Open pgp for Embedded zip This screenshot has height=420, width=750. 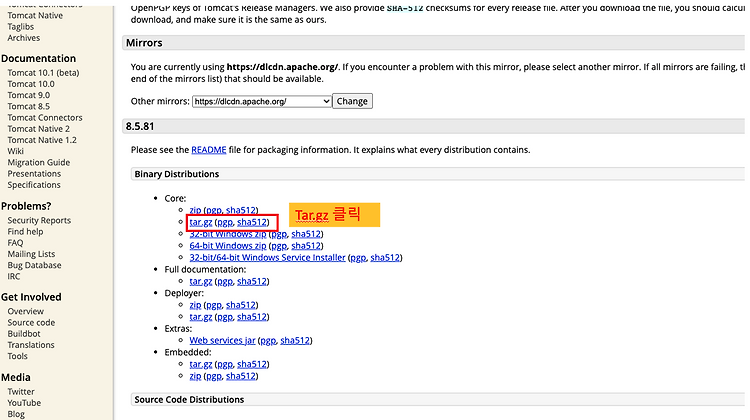(x=214, y=376)
